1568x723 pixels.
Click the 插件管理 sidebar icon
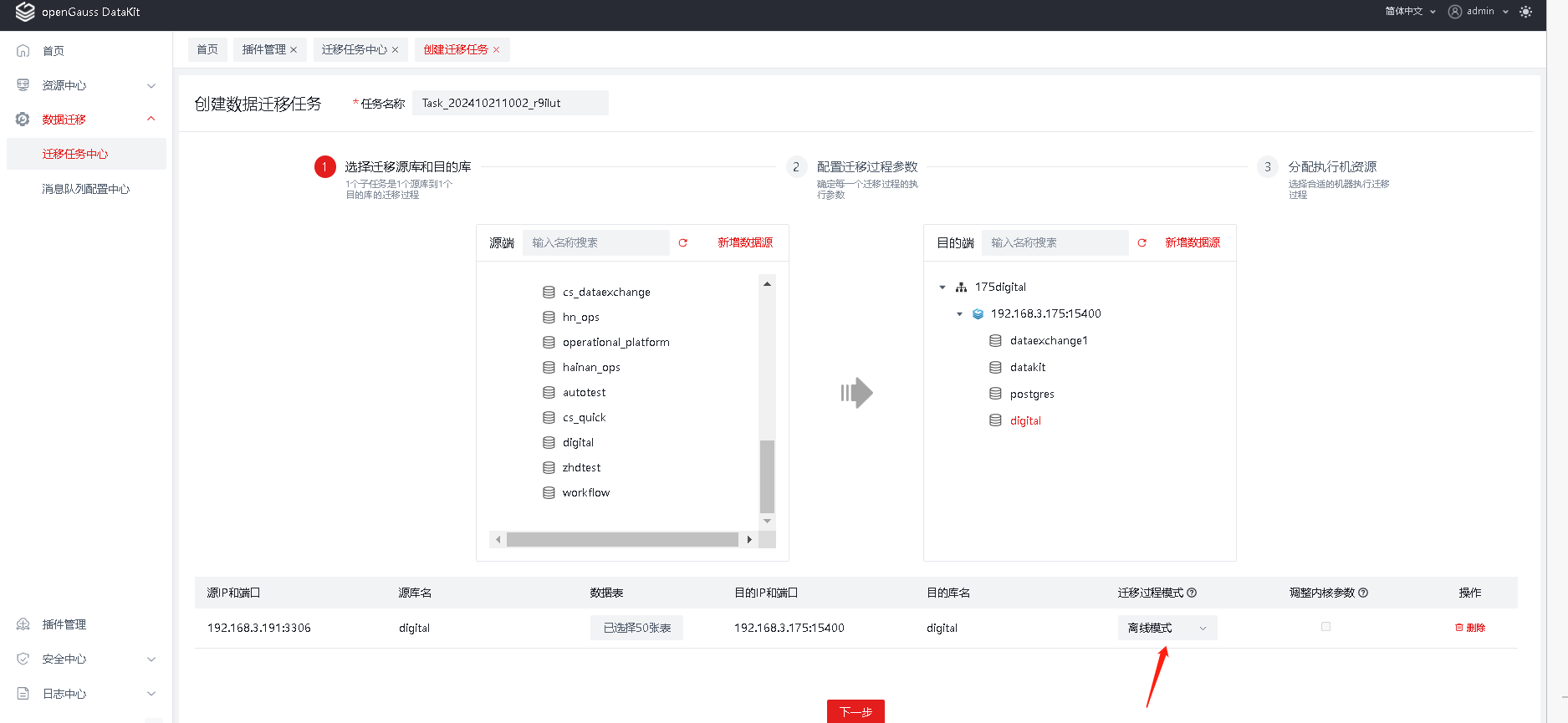[x=23, y=624]
